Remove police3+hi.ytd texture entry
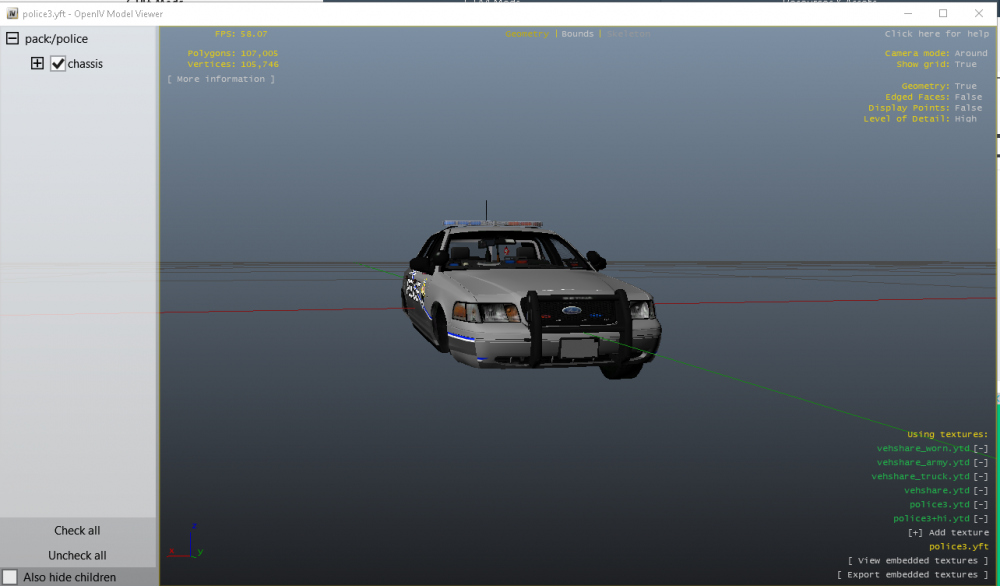The height and width of the screenshot is (586, 1000). coord(980,518)
